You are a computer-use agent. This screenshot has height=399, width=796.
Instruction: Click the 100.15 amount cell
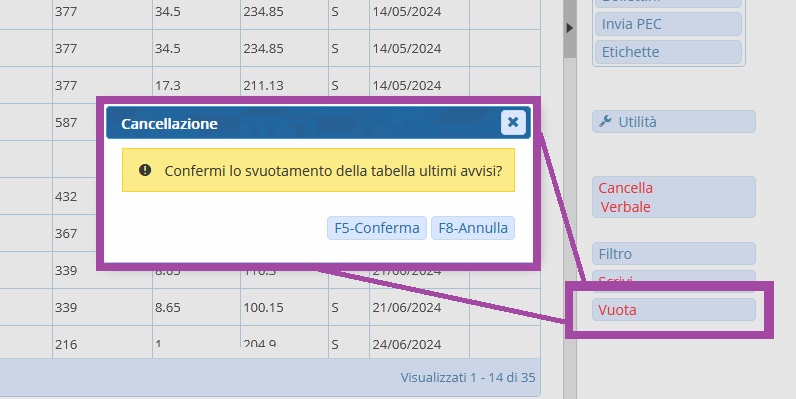point(284,307)
